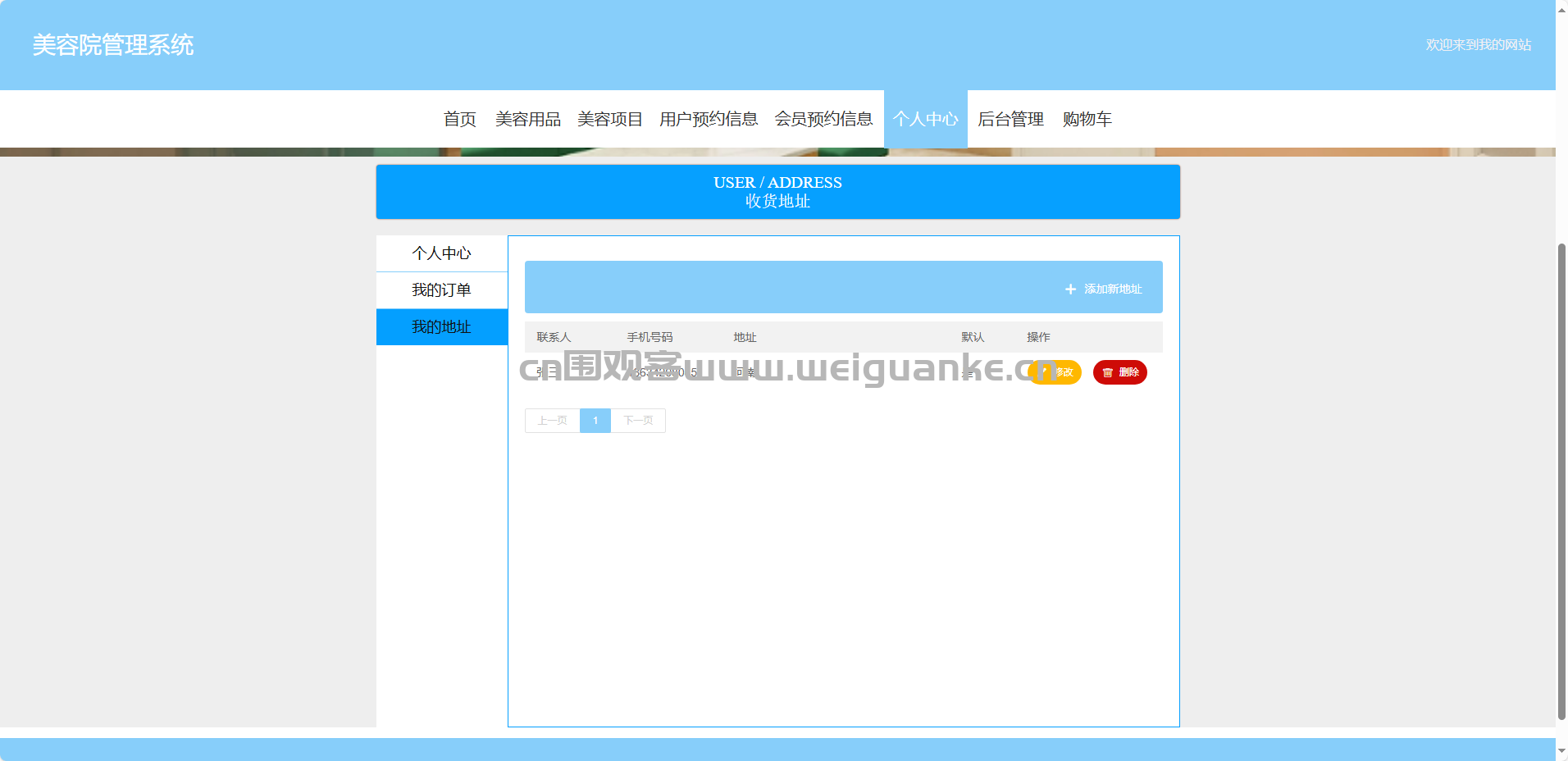
Task: Click the 联系人 column header
Action: click(554, 337)
